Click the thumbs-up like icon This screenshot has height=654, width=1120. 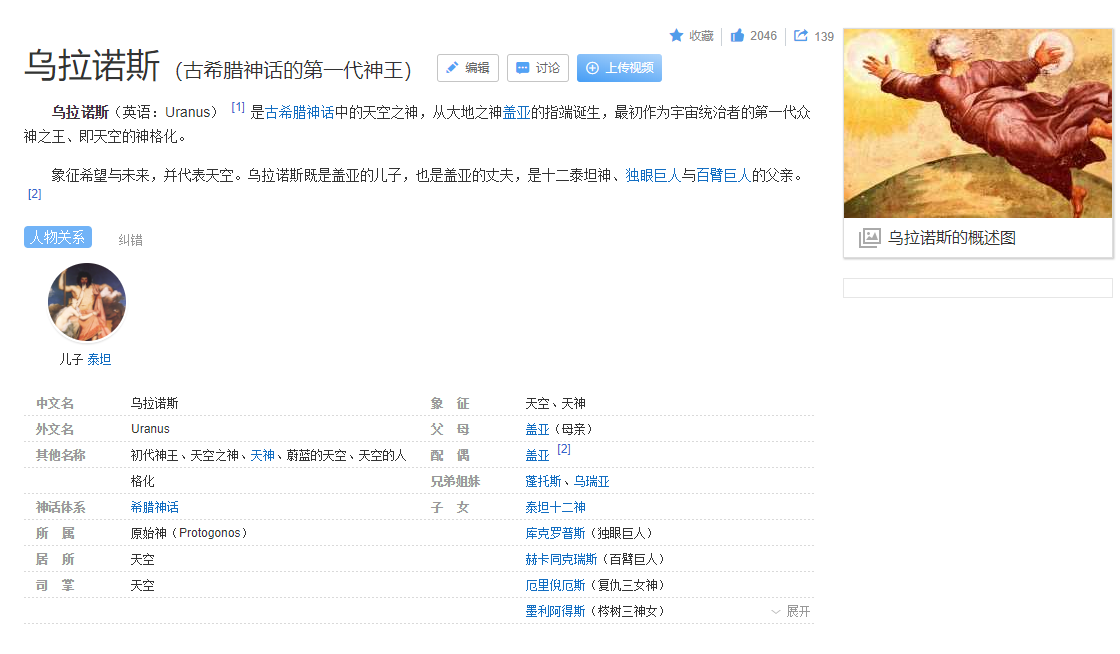click(737, 35)
